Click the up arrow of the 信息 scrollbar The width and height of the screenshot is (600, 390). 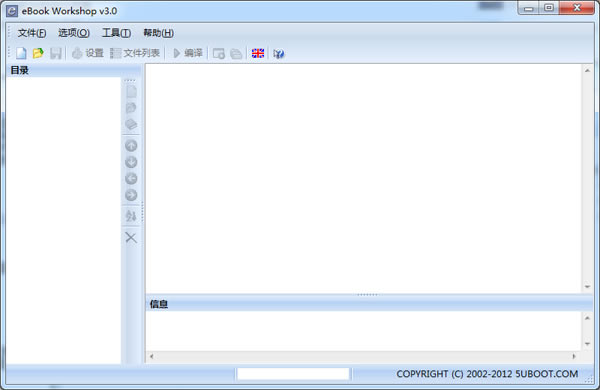coord(587,318)
